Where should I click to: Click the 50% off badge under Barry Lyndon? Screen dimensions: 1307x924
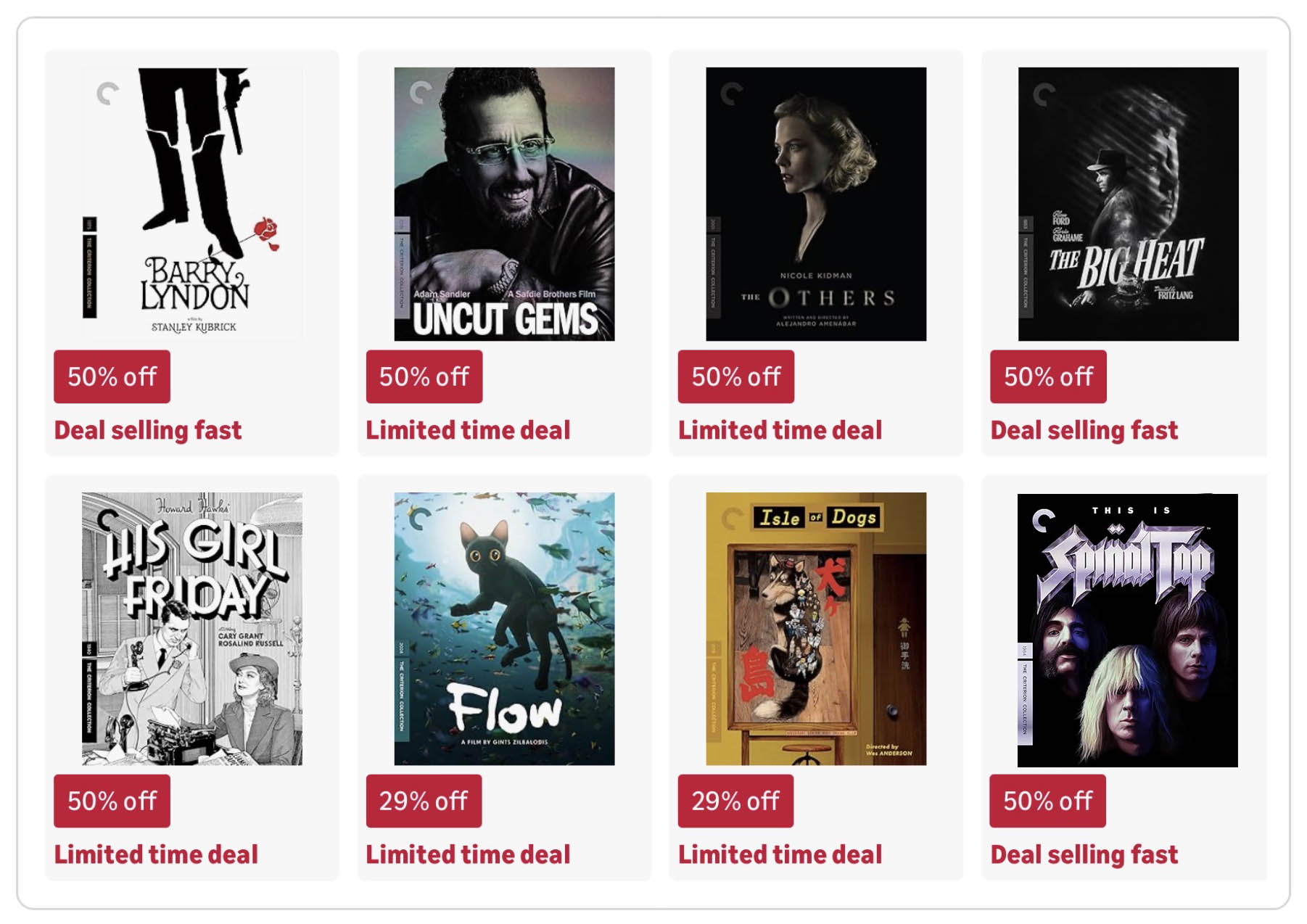pos(112,376)
